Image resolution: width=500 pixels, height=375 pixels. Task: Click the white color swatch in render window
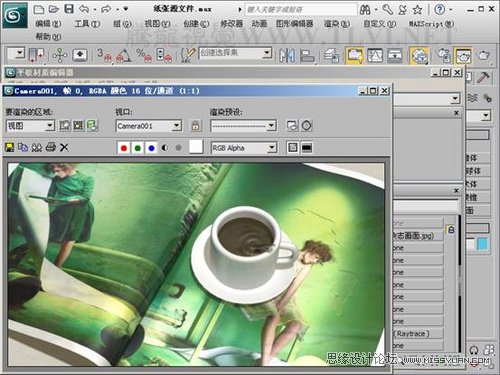pos(196,147)
